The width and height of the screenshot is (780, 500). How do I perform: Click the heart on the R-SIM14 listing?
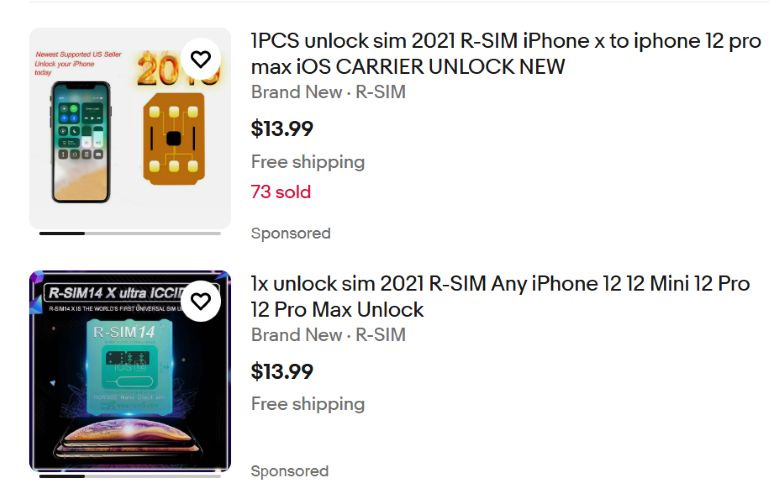point(201,301)
